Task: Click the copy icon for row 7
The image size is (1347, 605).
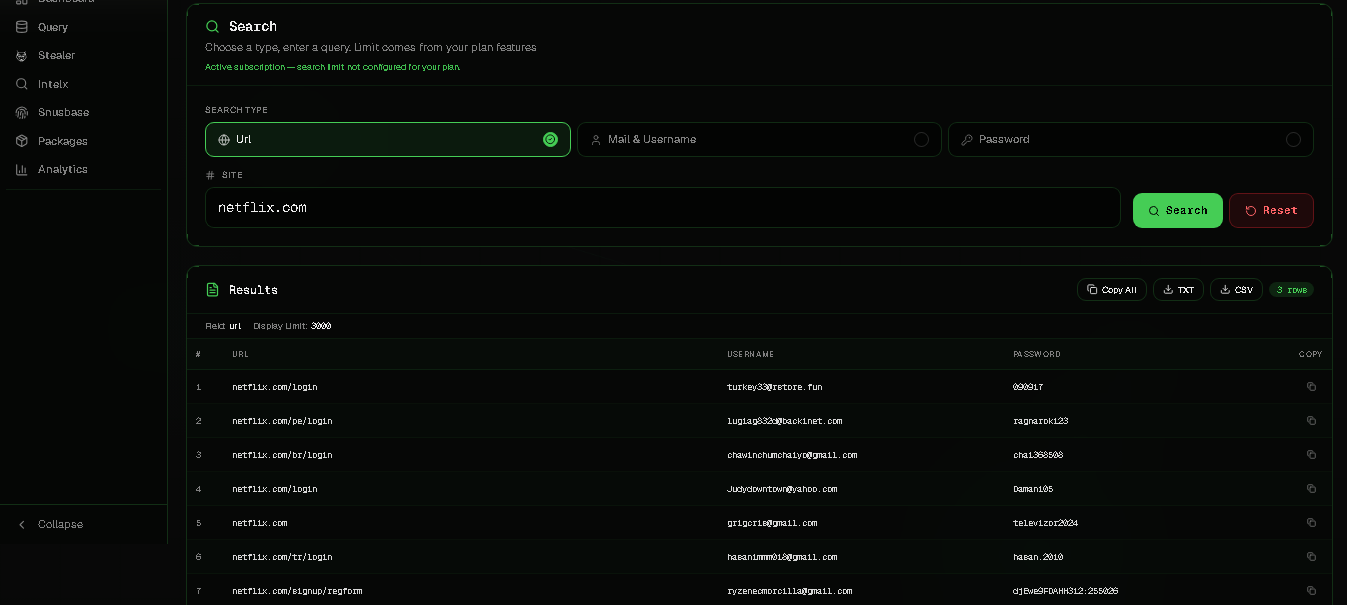Action: [1311, 591]
